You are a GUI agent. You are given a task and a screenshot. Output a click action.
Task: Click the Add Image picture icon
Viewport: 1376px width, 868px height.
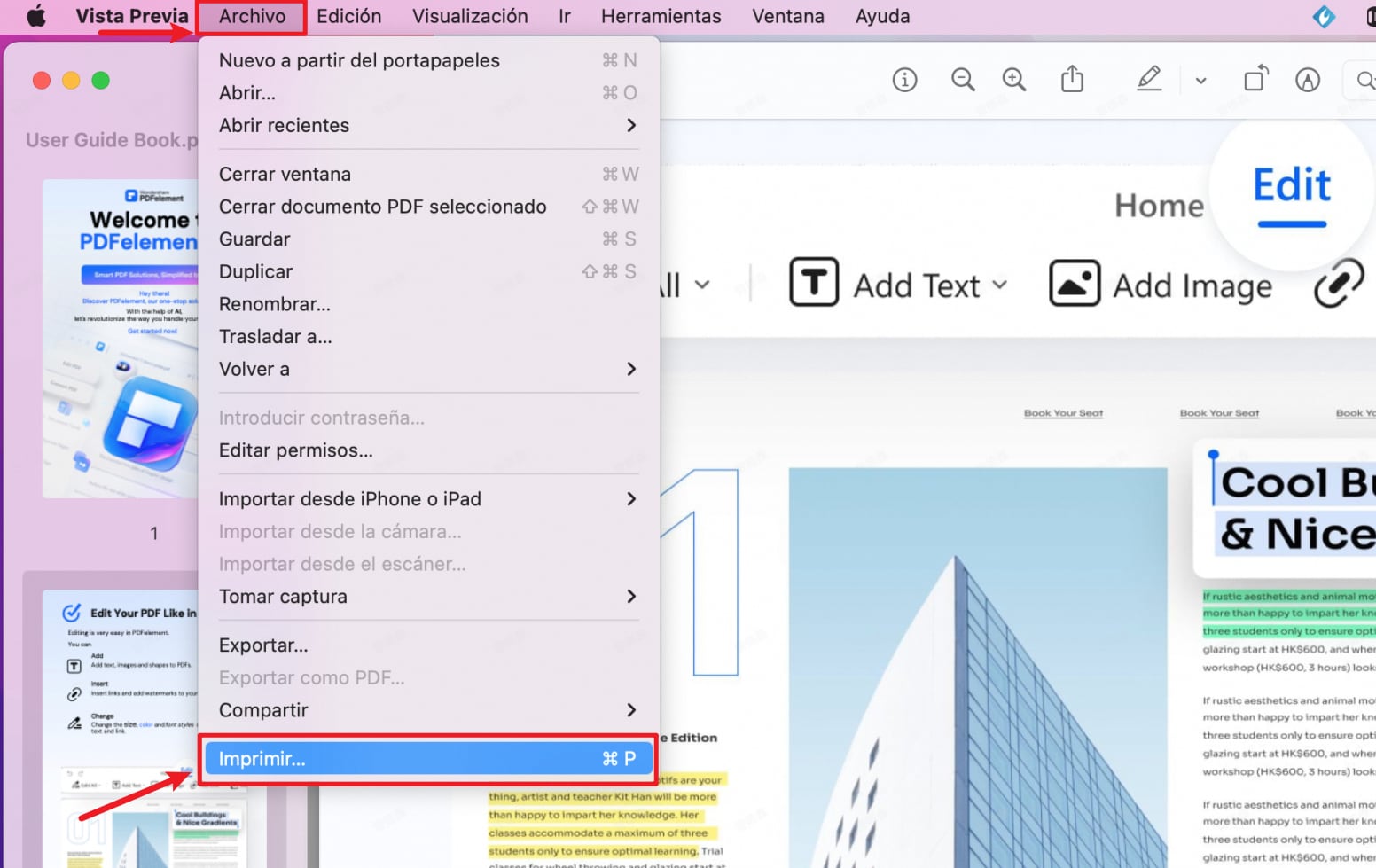coord(1075,283)
